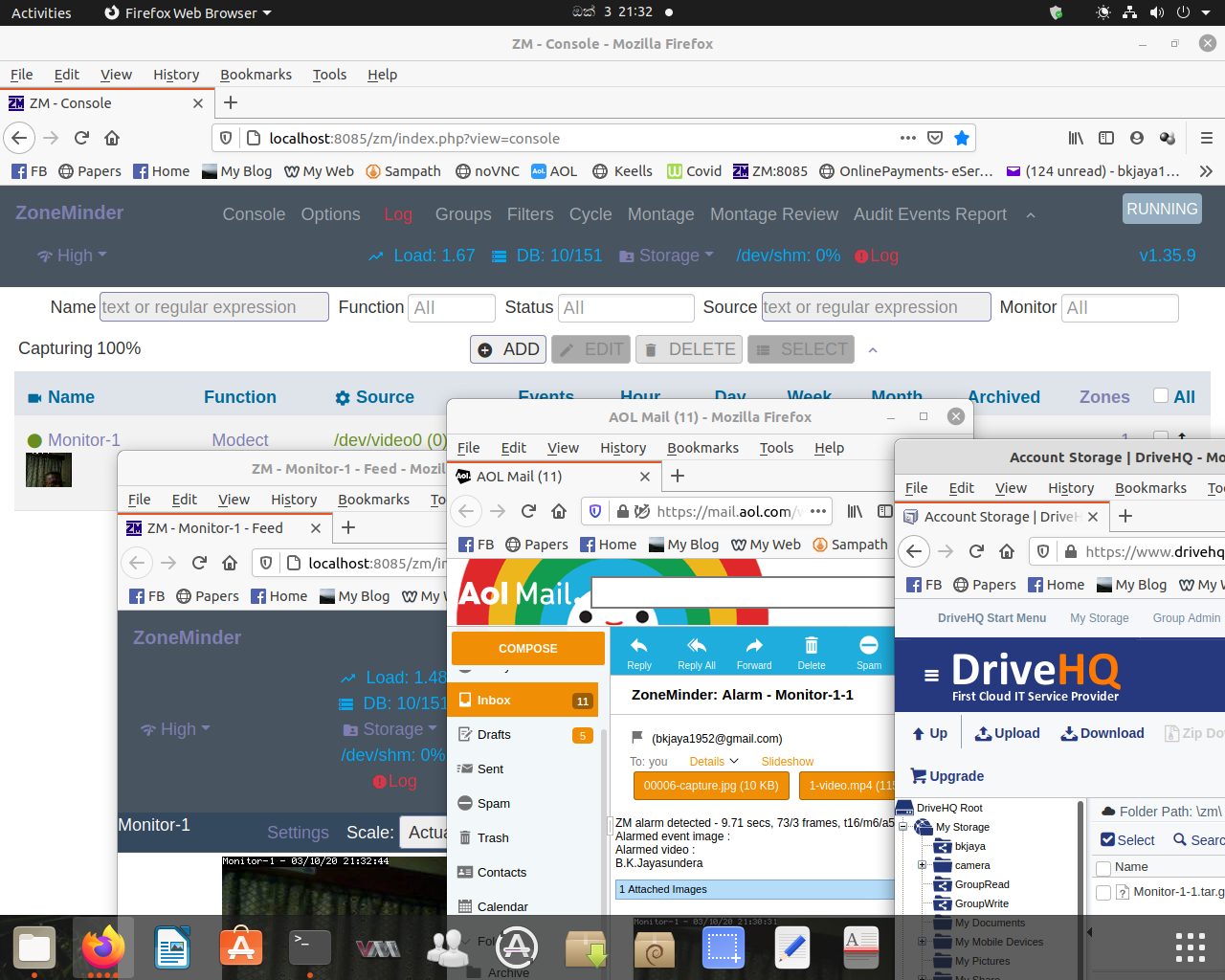
Task: Open the Files app from the dock
Action: coord(34,947)
